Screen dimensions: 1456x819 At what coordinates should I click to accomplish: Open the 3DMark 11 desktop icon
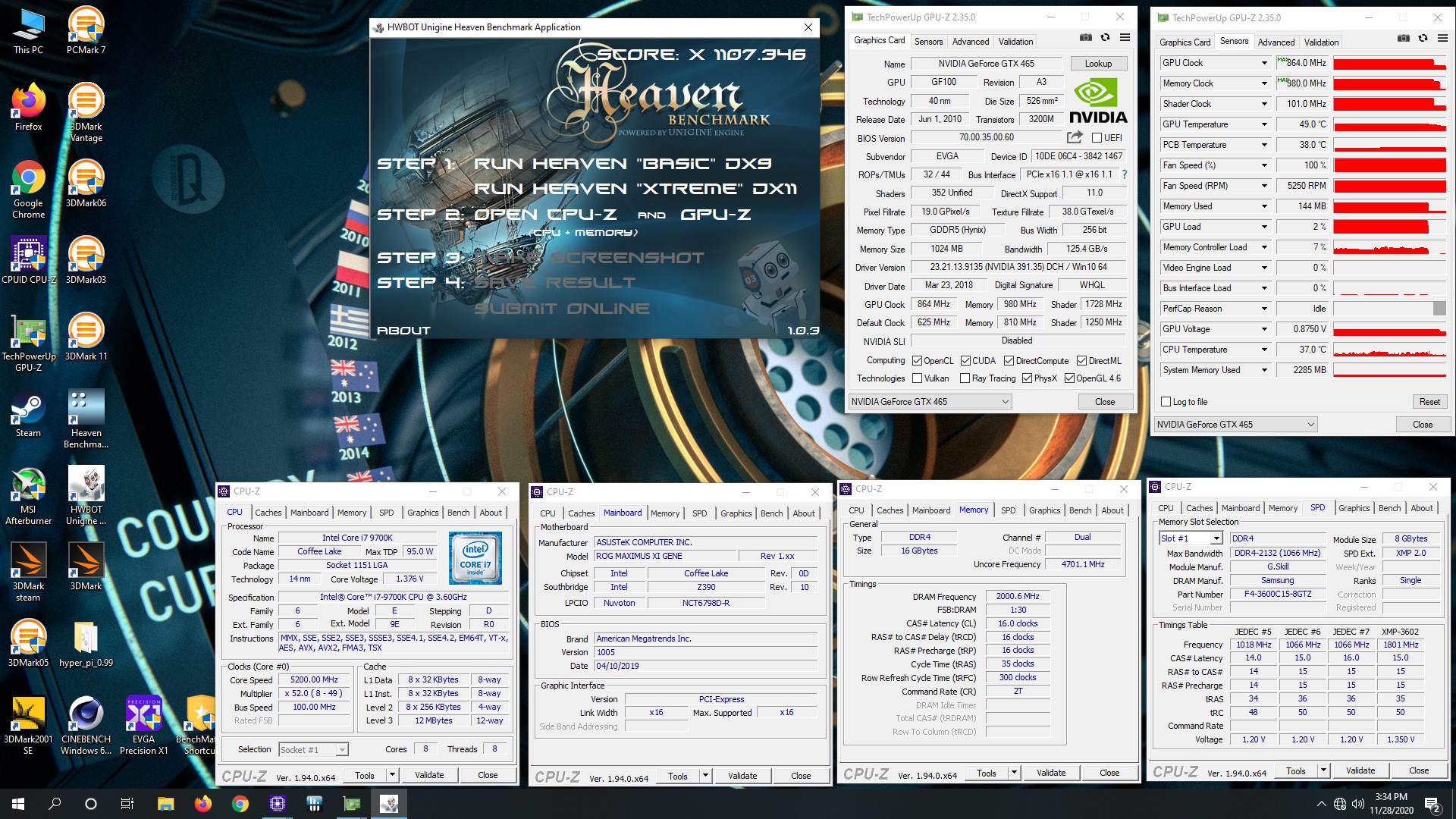[x=86, y=337]
